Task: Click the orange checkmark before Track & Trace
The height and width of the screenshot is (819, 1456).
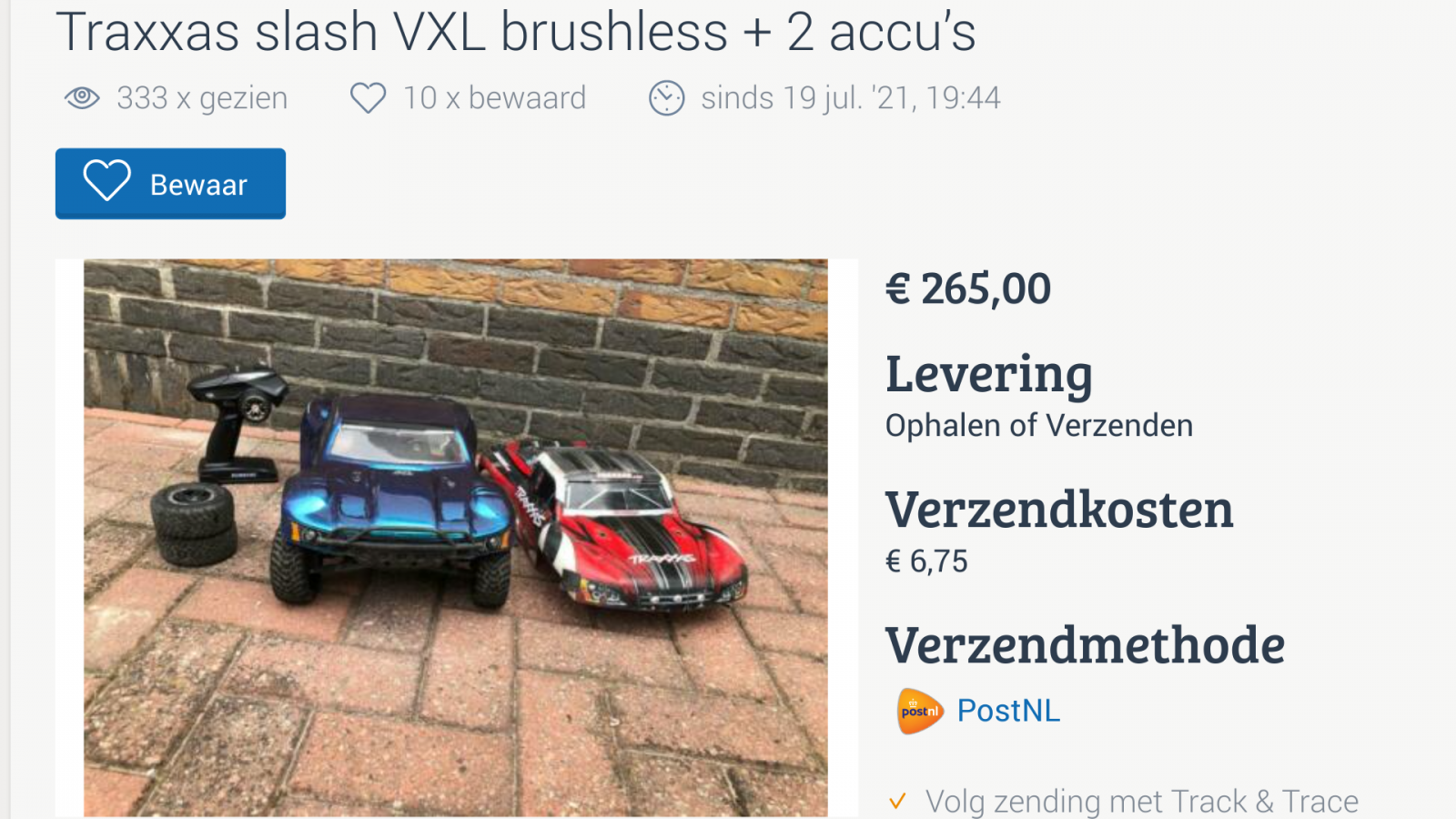Action: tap(897, 802)
